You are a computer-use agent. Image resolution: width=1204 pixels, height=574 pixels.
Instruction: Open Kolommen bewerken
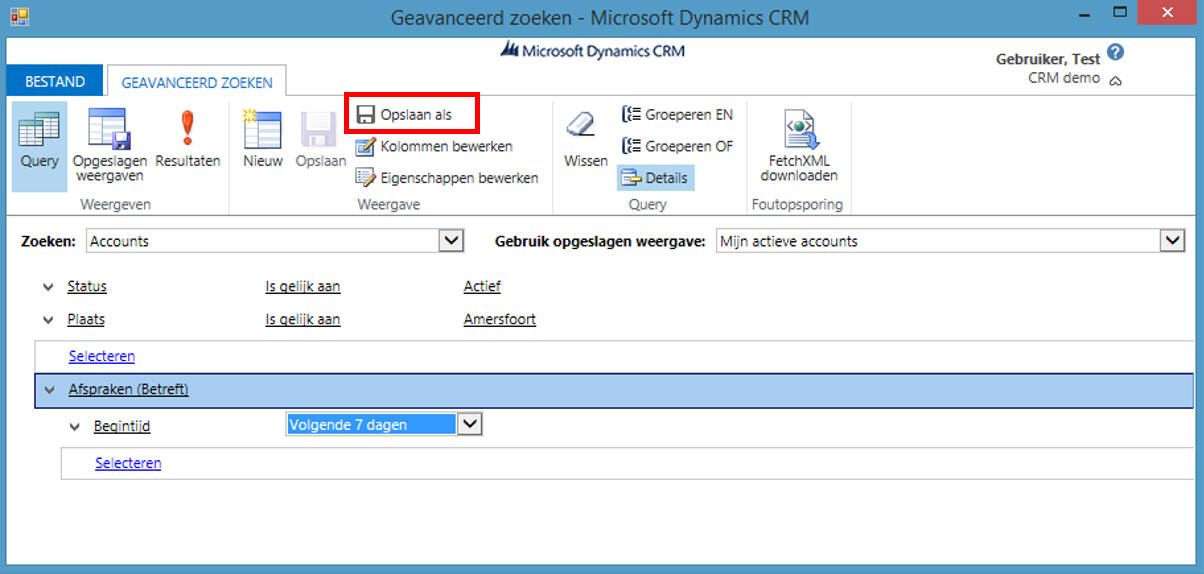435,146
